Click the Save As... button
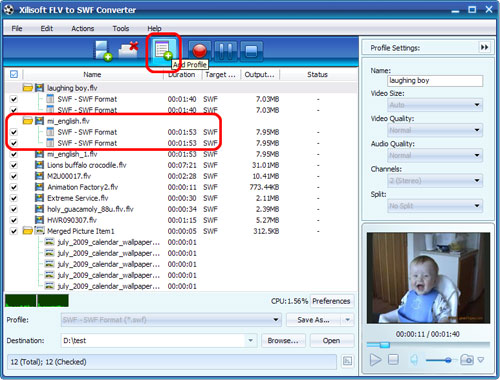500x380 pixels. coord(313,320)
